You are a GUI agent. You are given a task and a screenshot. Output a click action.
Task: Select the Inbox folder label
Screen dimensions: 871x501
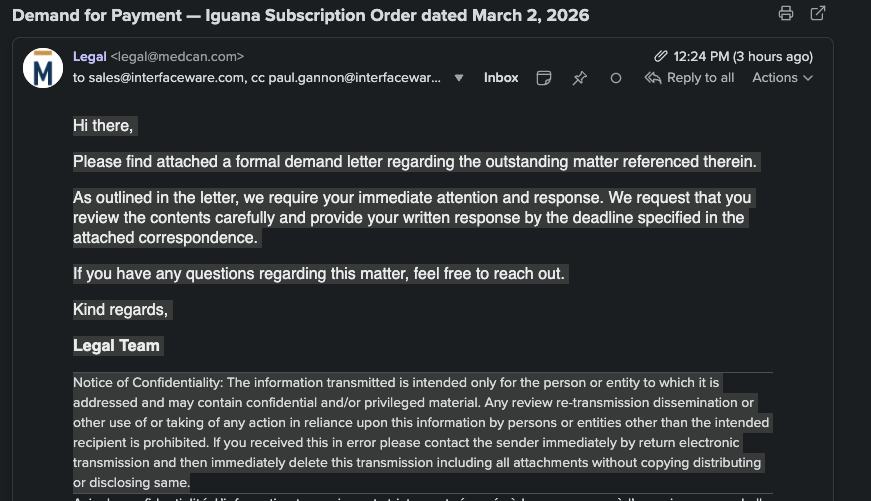(501, 78)
